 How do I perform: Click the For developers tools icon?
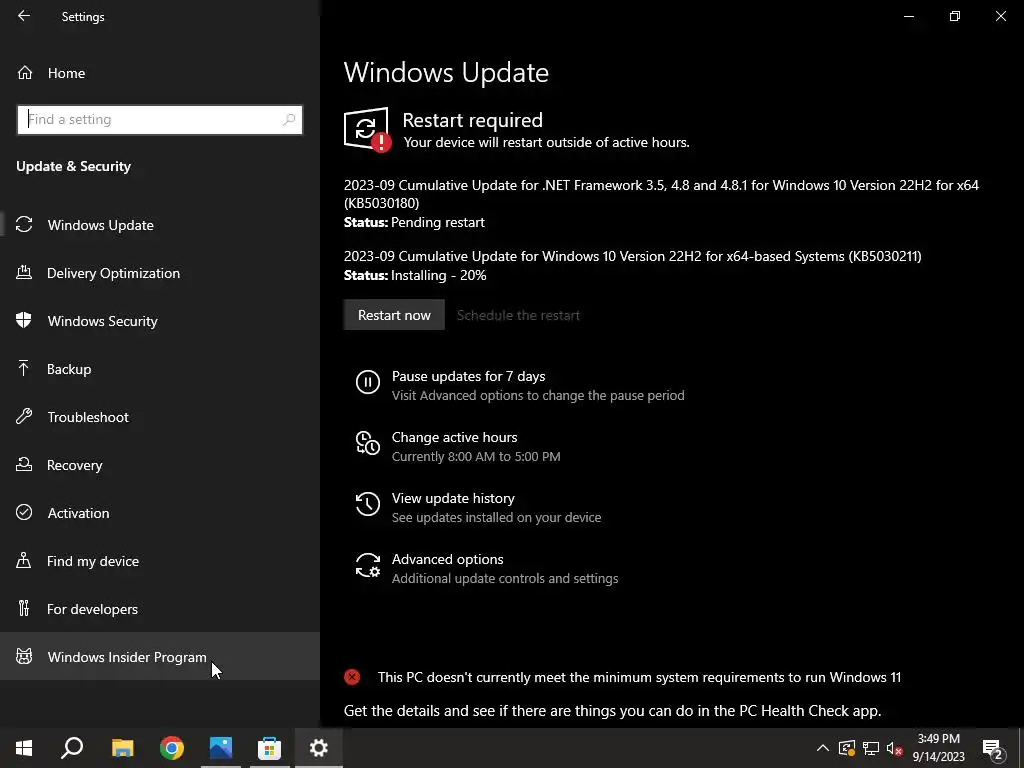tap(24, 609)
